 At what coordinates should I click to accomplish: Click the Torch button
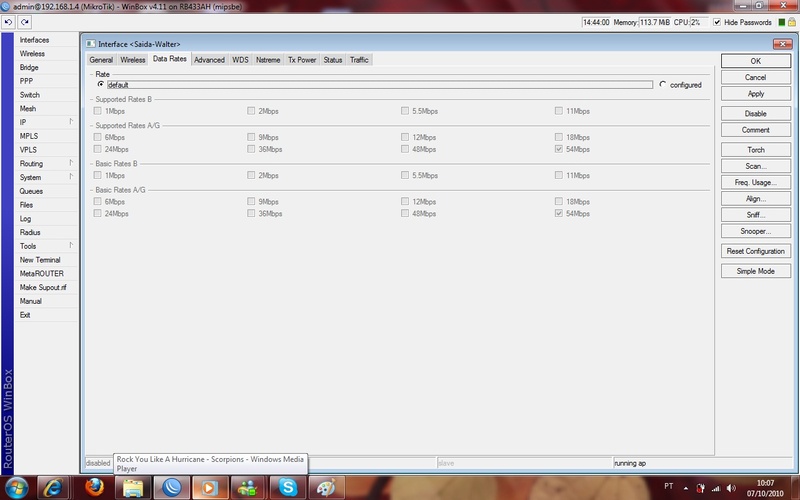click(x=756, y=149)
